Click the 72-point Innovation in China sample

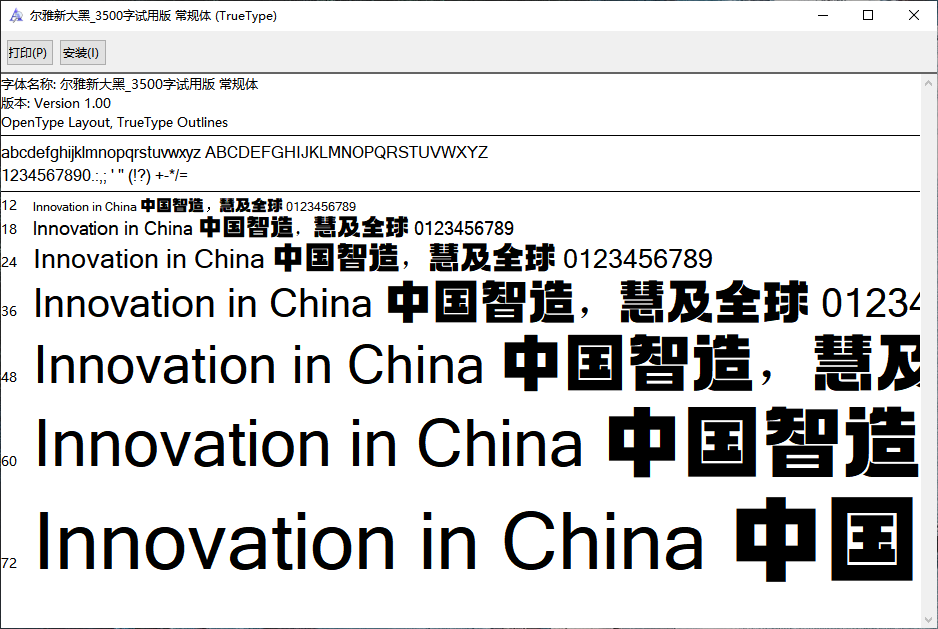pyautogui.click(x=476, y=540)
